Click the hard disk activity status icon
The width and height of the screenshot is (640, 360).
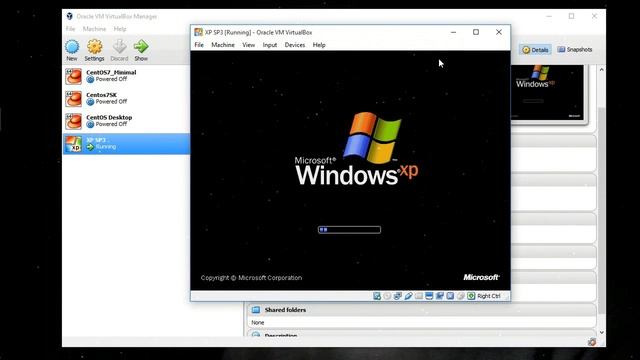tap(377, 296)
